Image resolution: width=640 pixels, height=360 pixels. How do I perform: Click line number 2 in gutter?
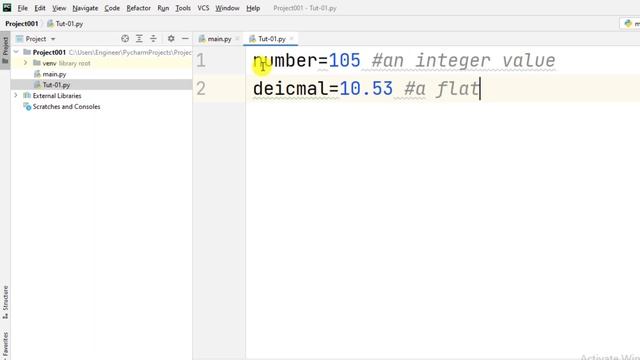click(x=201, y=89)
